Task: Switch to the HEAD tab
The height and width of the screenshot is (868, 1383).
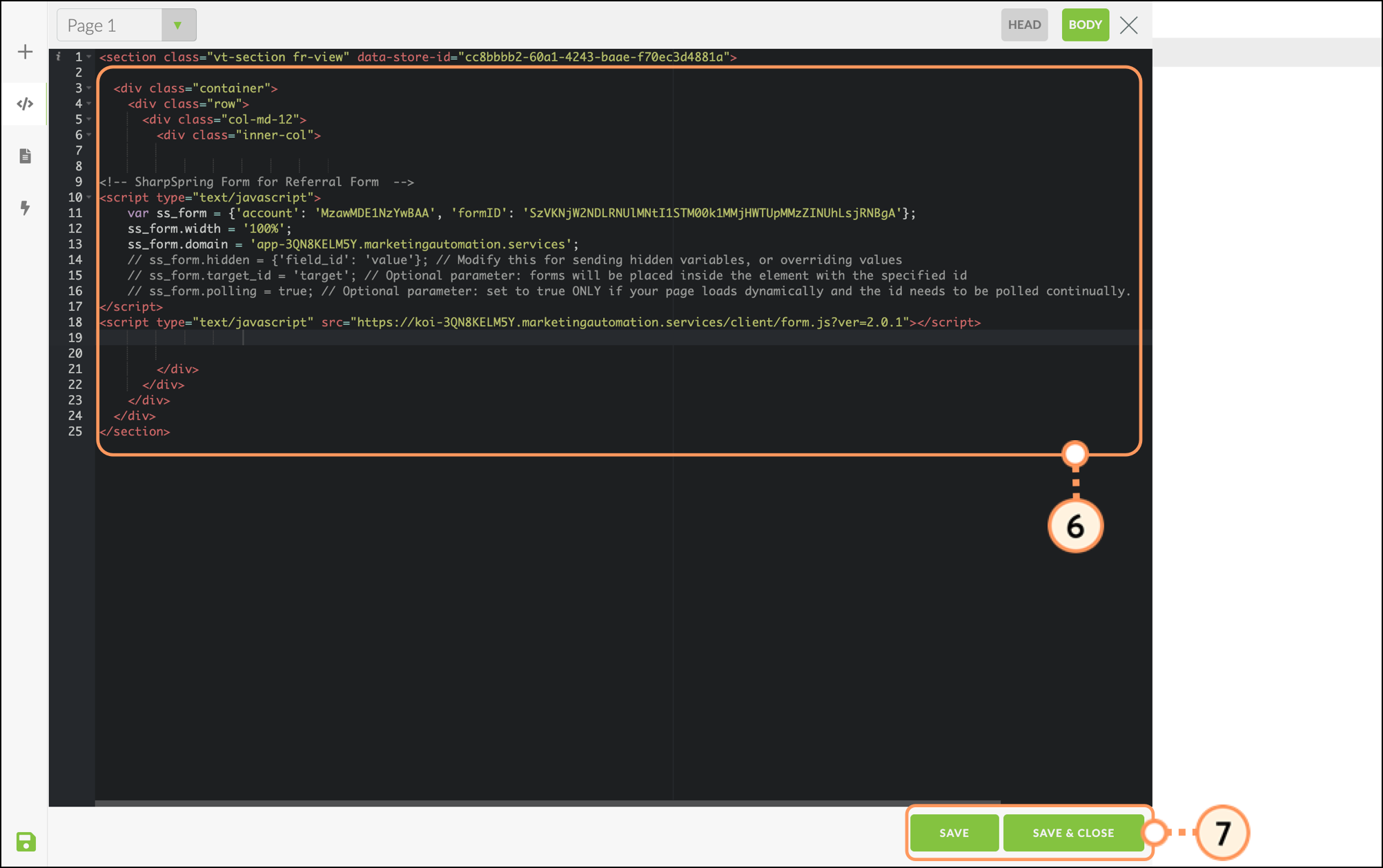Action: point(1024,25)
